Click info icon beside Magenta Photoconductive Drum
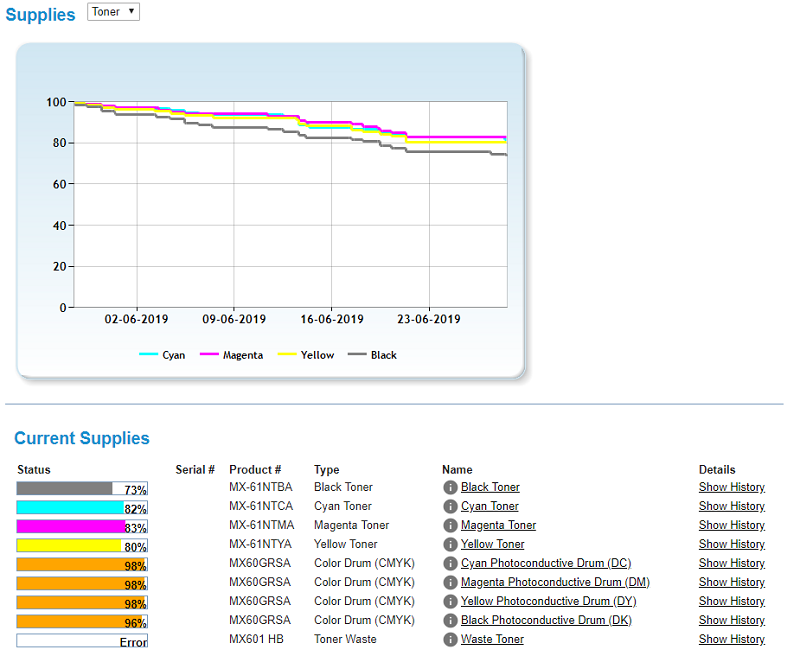This screenshot has height=656, width=800. [450, 583]
